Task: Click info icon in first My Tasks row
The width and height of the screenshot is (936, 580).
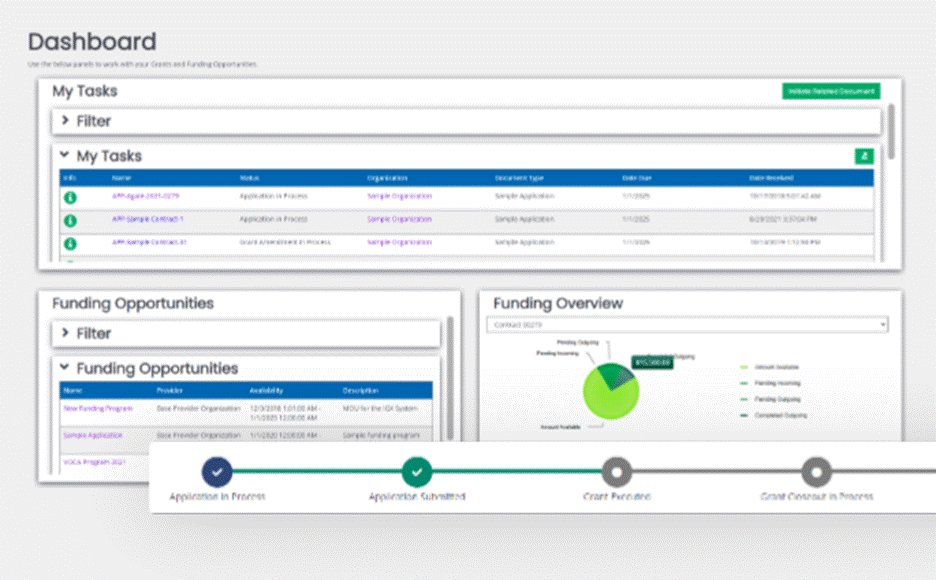Action: point(71,196)
